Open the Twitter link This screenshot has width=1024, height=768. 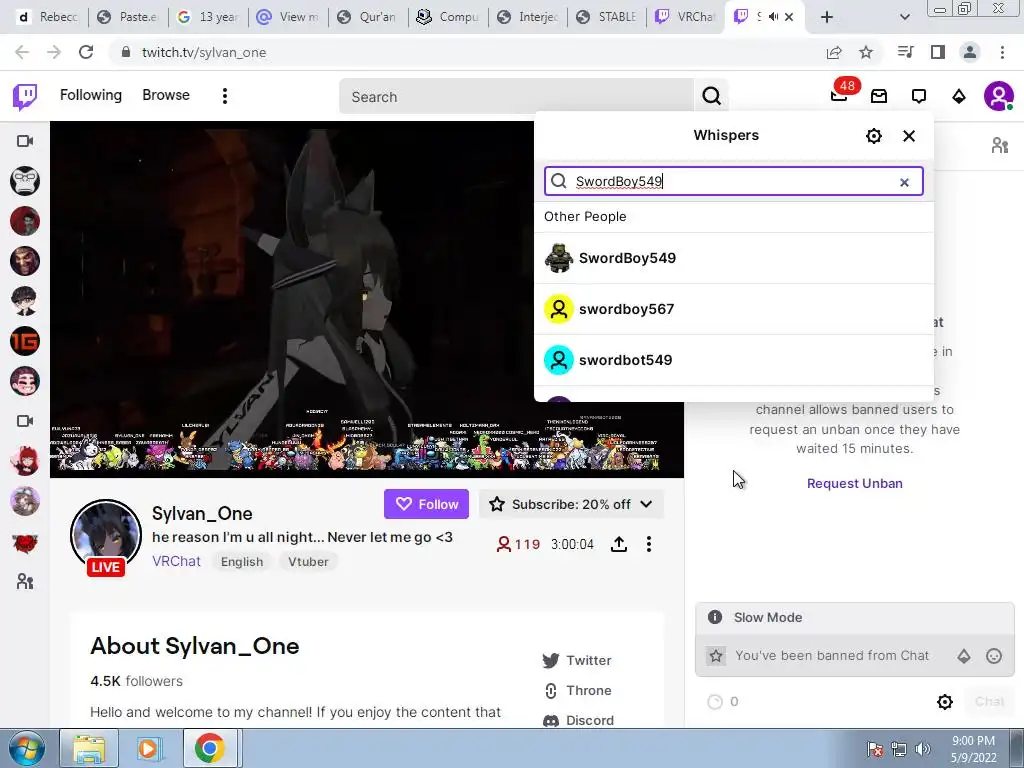point(577,660)
